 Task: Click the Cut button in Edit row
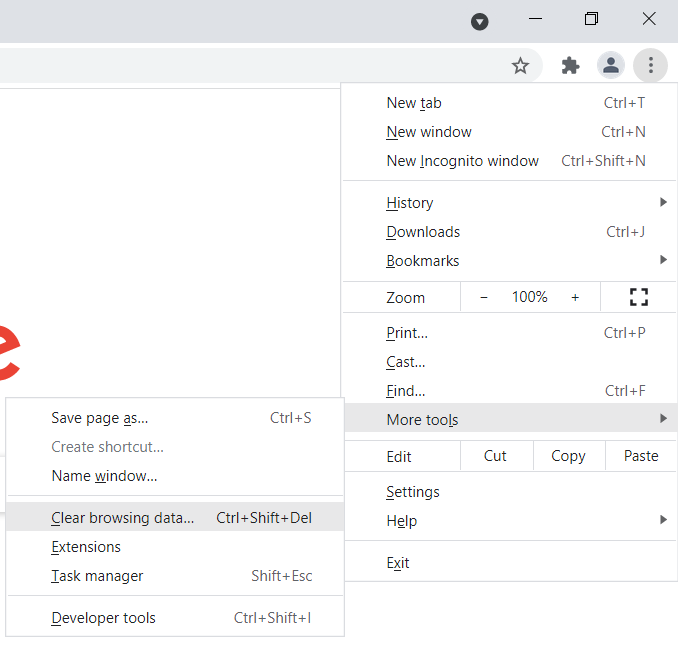(x=497, y=456)
